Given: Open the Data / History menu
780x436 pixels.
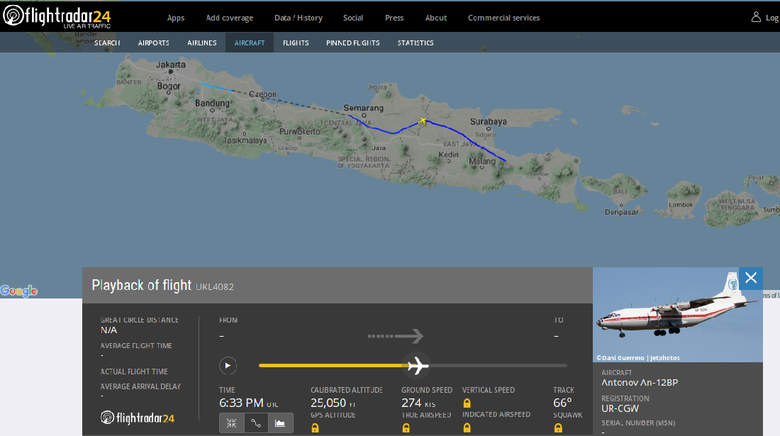Looking at the screenshot, I should tap(298, 18).
